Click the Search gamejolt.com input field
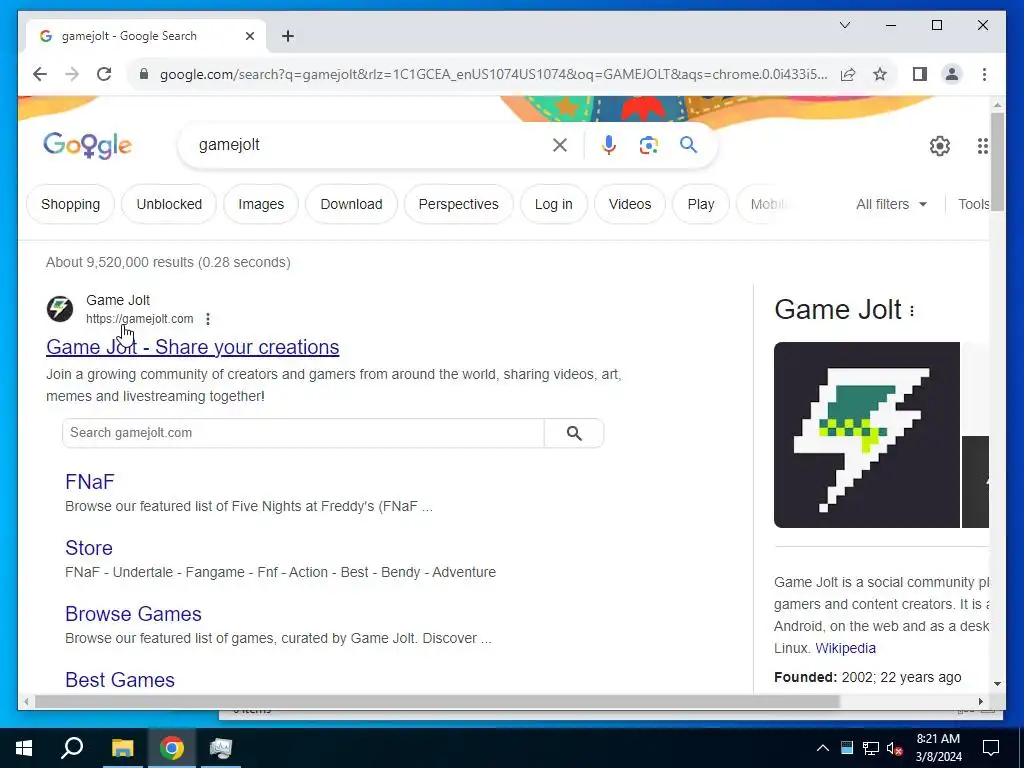This screenshot has height=768, width=1024. point(303,433)
